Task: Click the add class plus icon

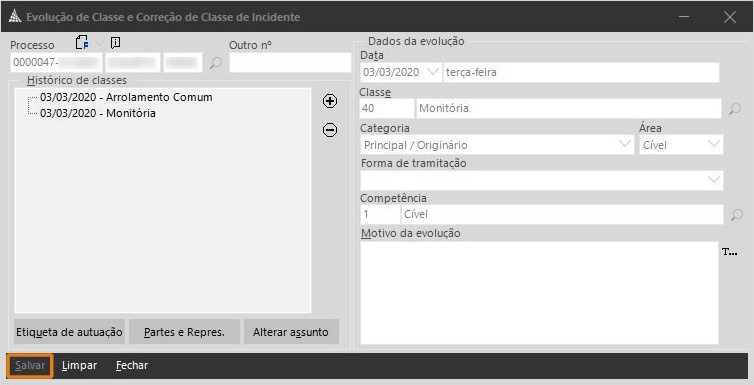Action: [x=330, y=101]
